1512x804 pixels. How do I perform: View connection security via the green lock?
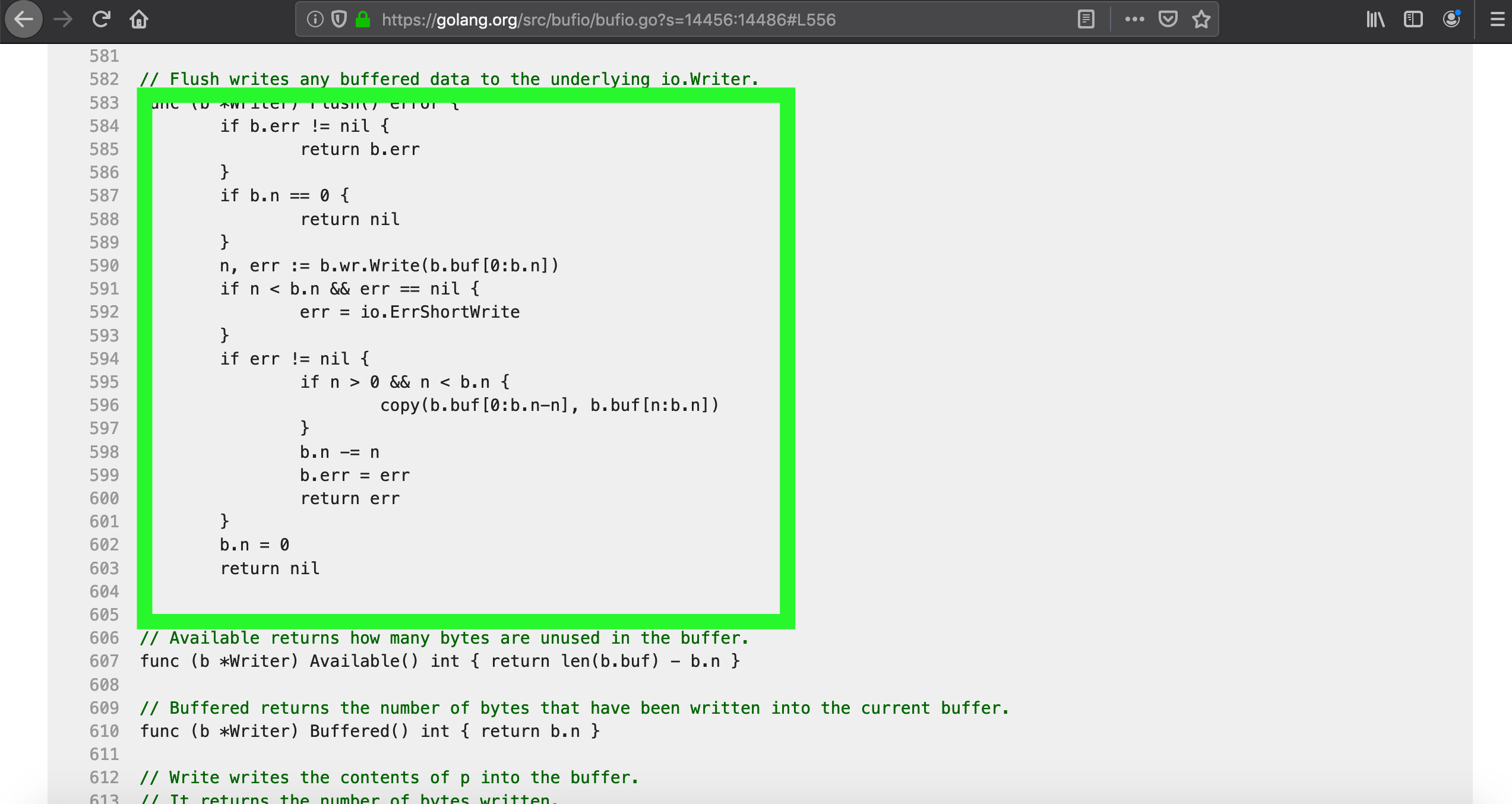[x=362, y=19]
